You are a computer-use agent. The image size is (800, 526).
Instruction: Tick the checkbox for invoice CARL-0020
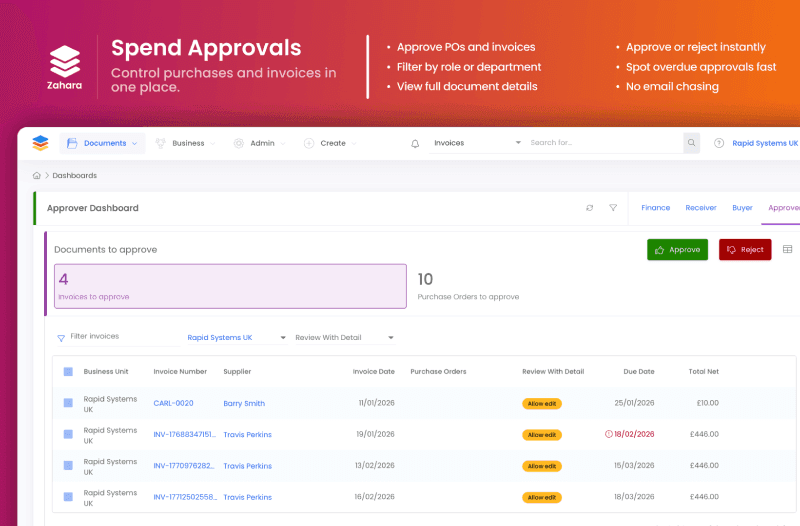pos(68,403)
